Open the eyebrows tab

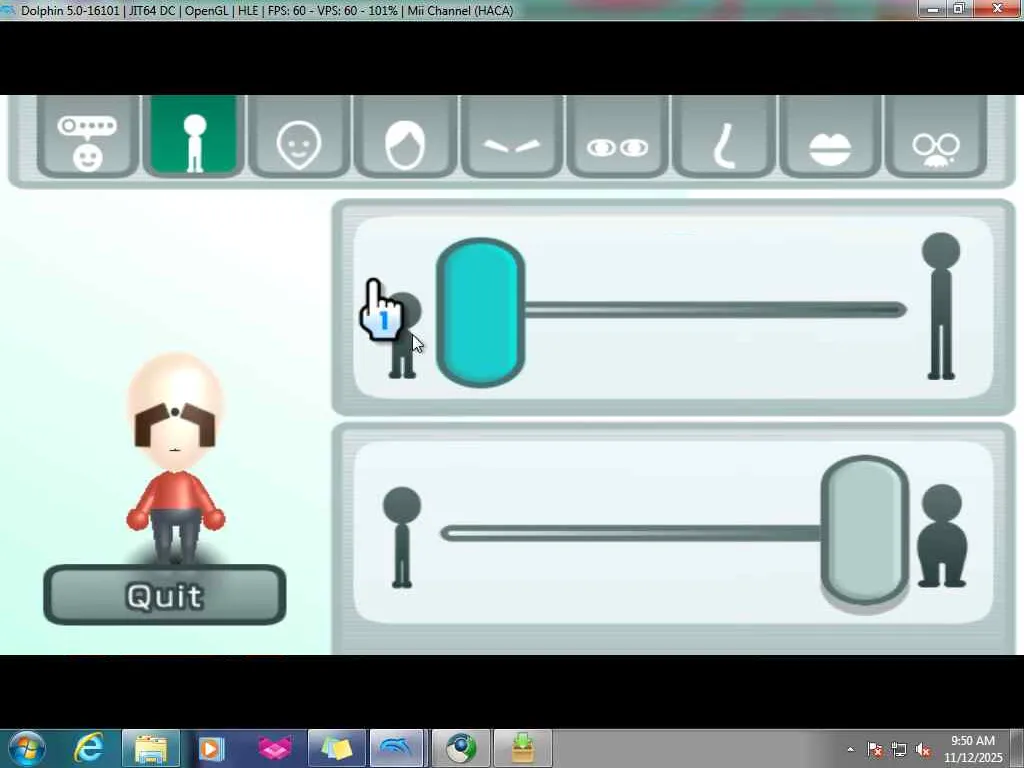[x=511, y=136]
